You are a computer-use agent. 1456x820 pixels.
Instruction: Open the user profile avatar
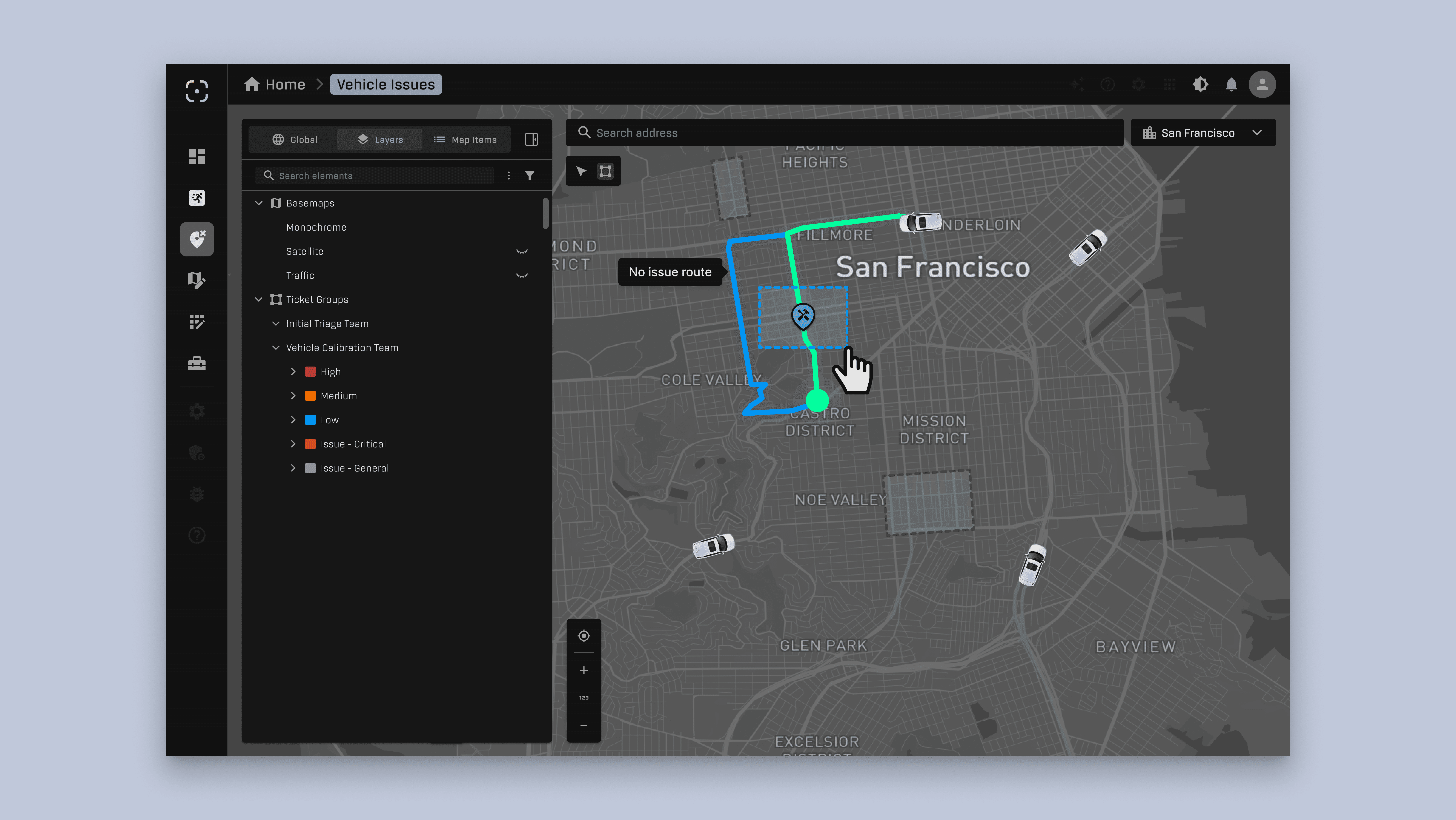click(x=1262, y=84)
